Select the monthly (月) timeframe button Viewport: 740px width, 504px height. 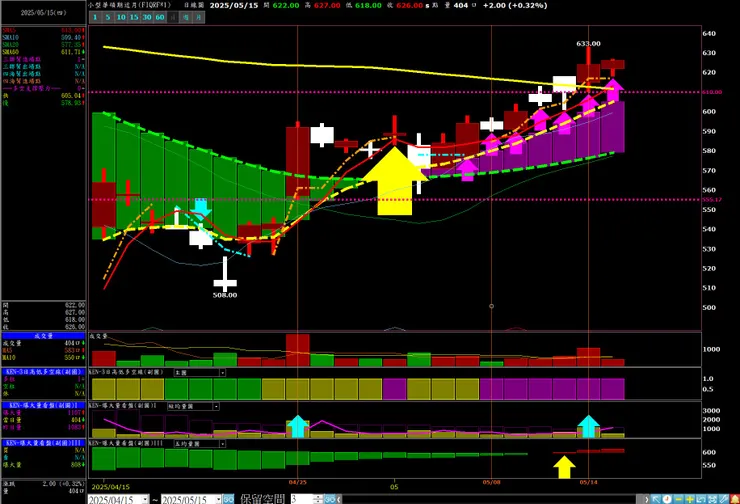(x=199, y=17)
